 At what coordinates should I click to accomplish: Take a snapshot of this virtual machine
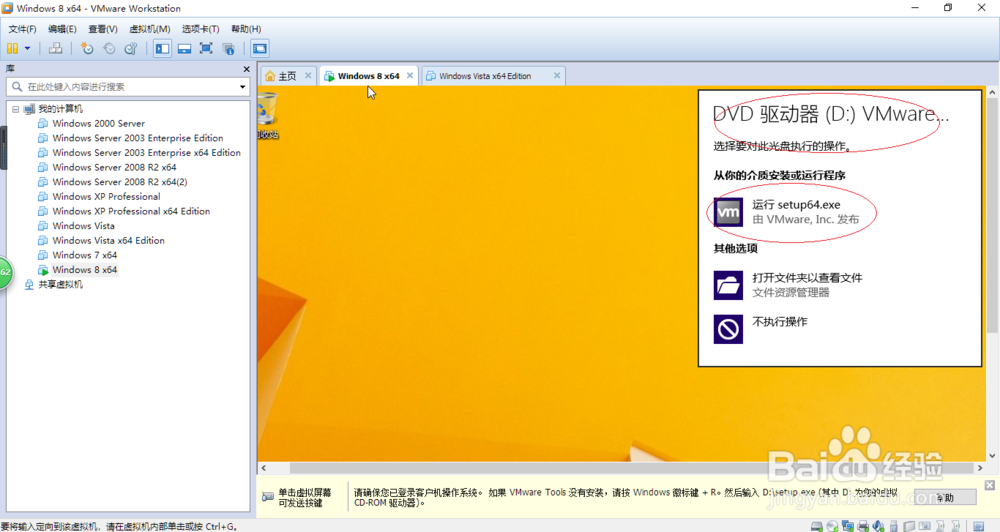pos(87,48)
